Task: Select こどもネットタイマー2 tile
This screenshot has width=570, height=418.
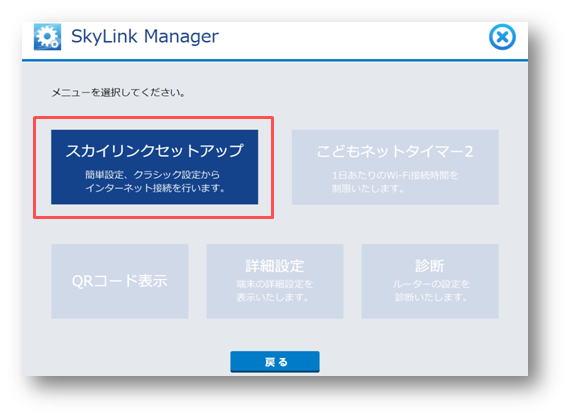Action: [395, 167]
